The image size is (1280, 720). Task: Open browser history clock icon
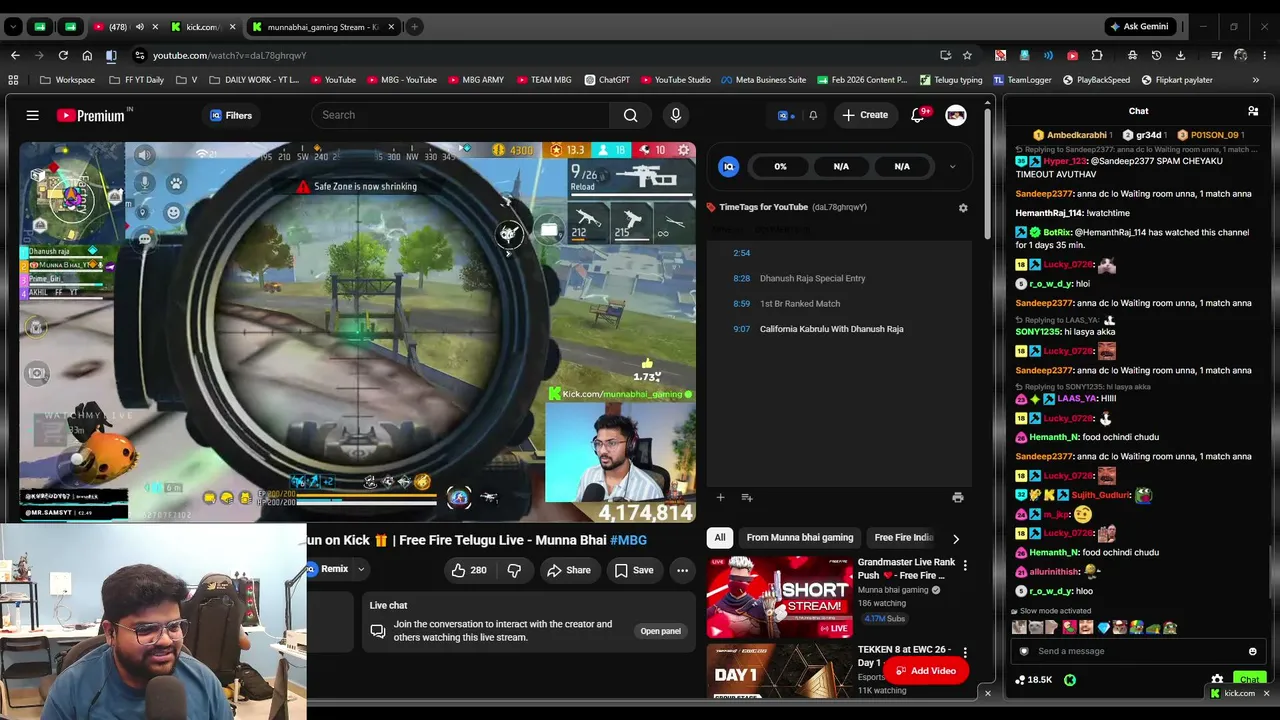1156,55
